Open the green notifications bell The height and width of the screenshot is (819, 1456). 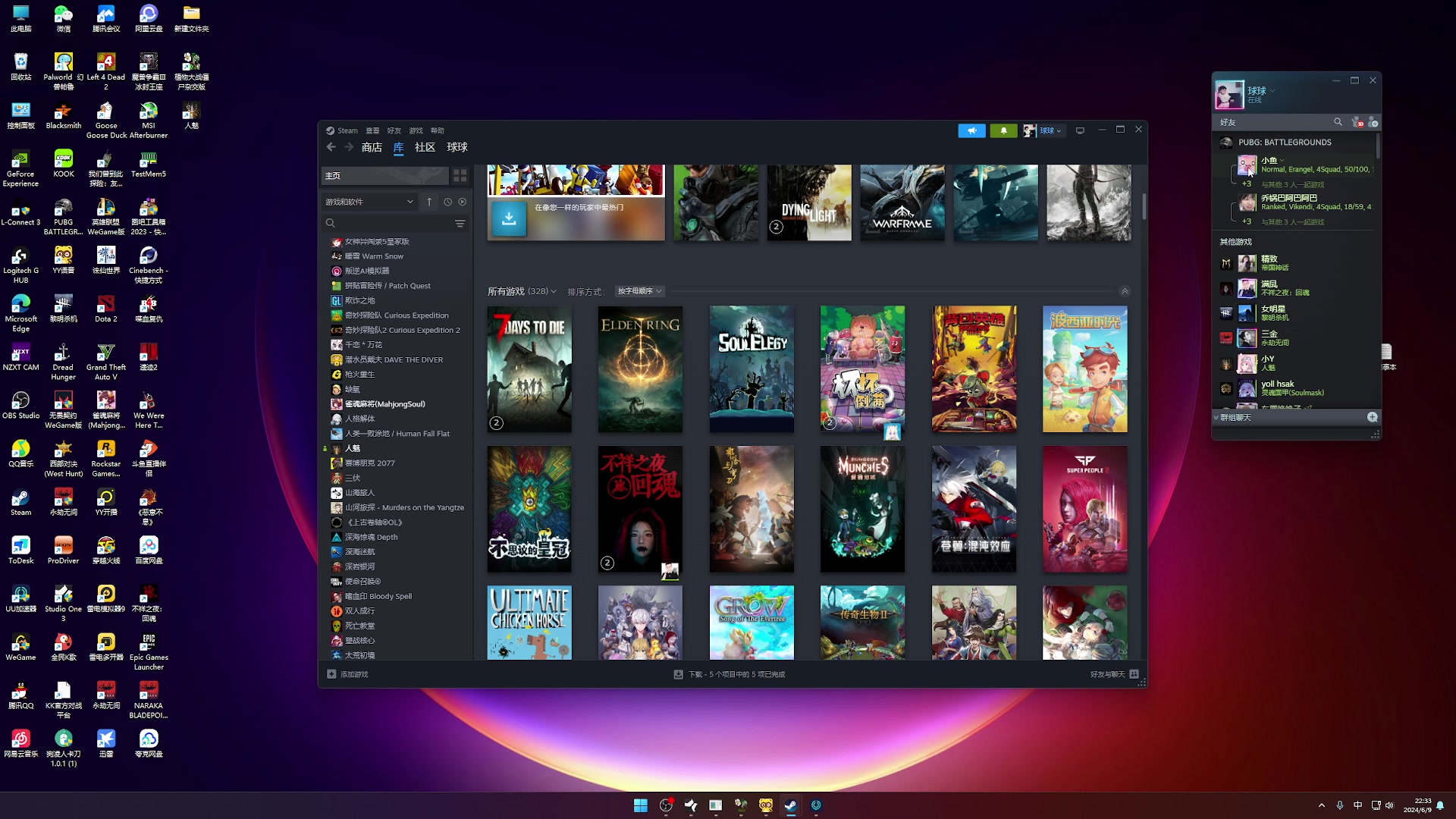1003,130
